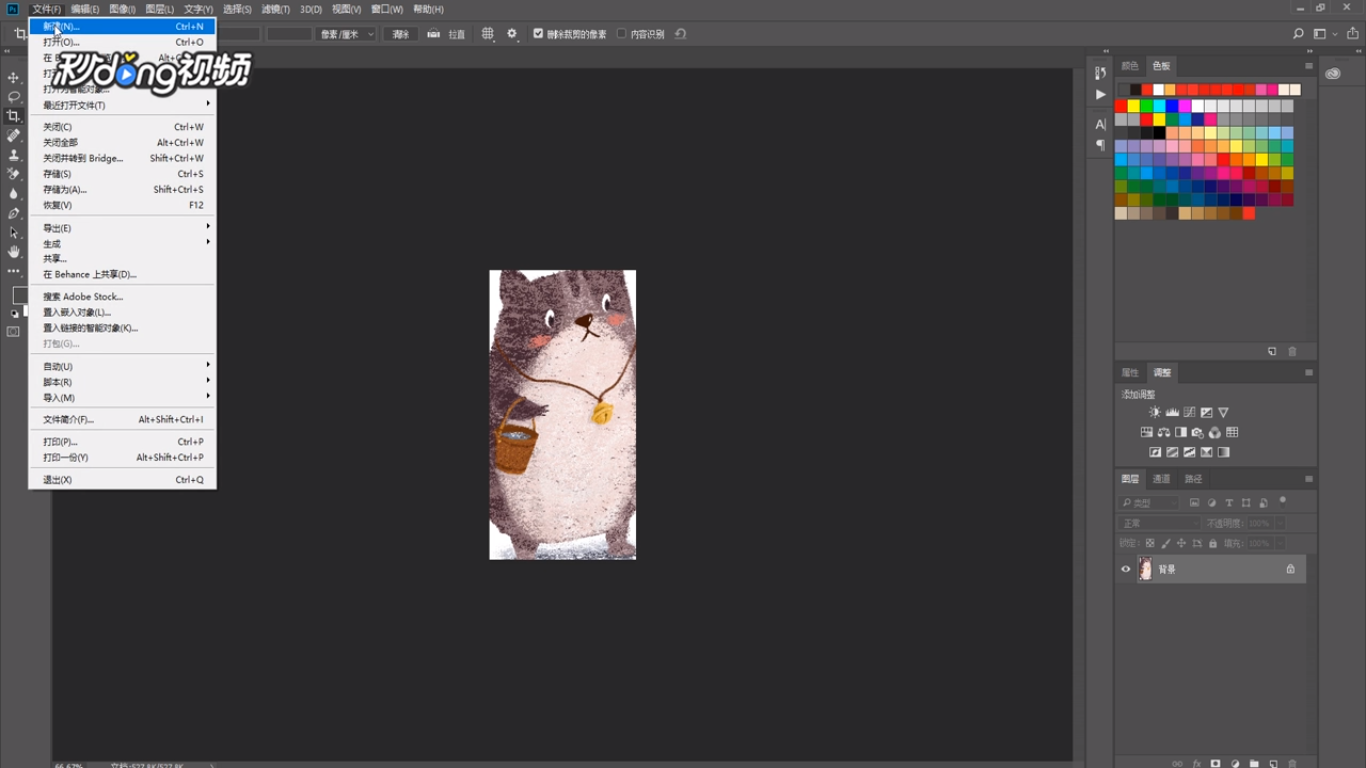
Task: Open the Libraries cloud panel icon
Action: click(x=1333, y=73)
